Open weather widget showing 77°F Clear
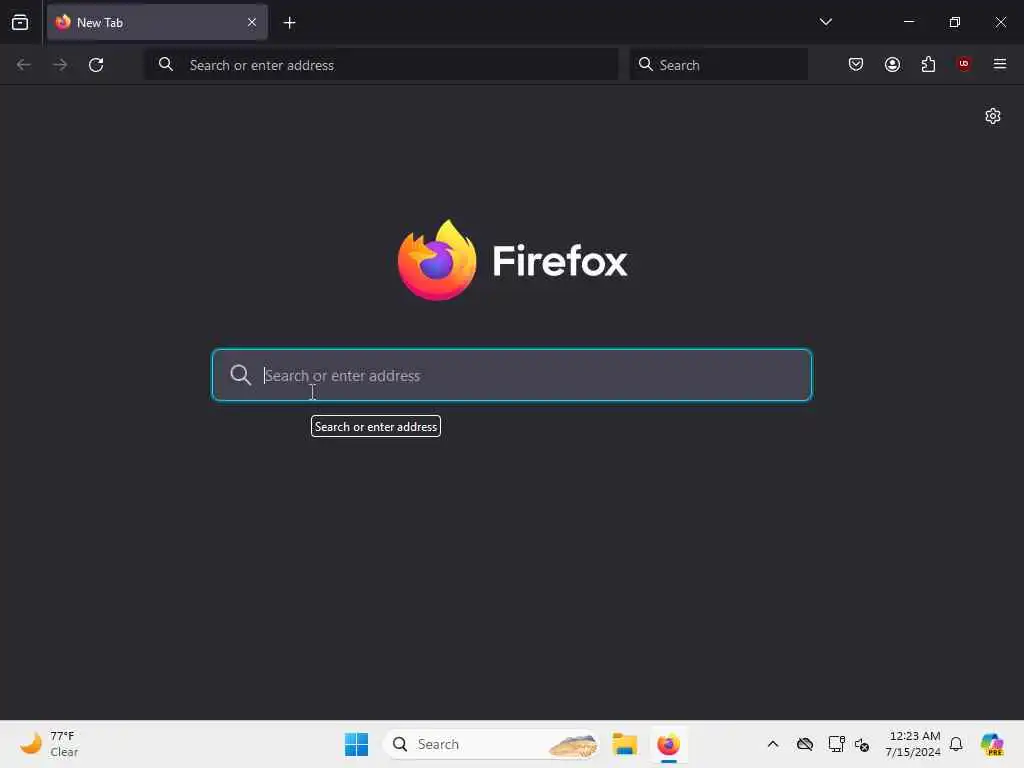Viewport: 1024px width, 768px height. point(49,744)
